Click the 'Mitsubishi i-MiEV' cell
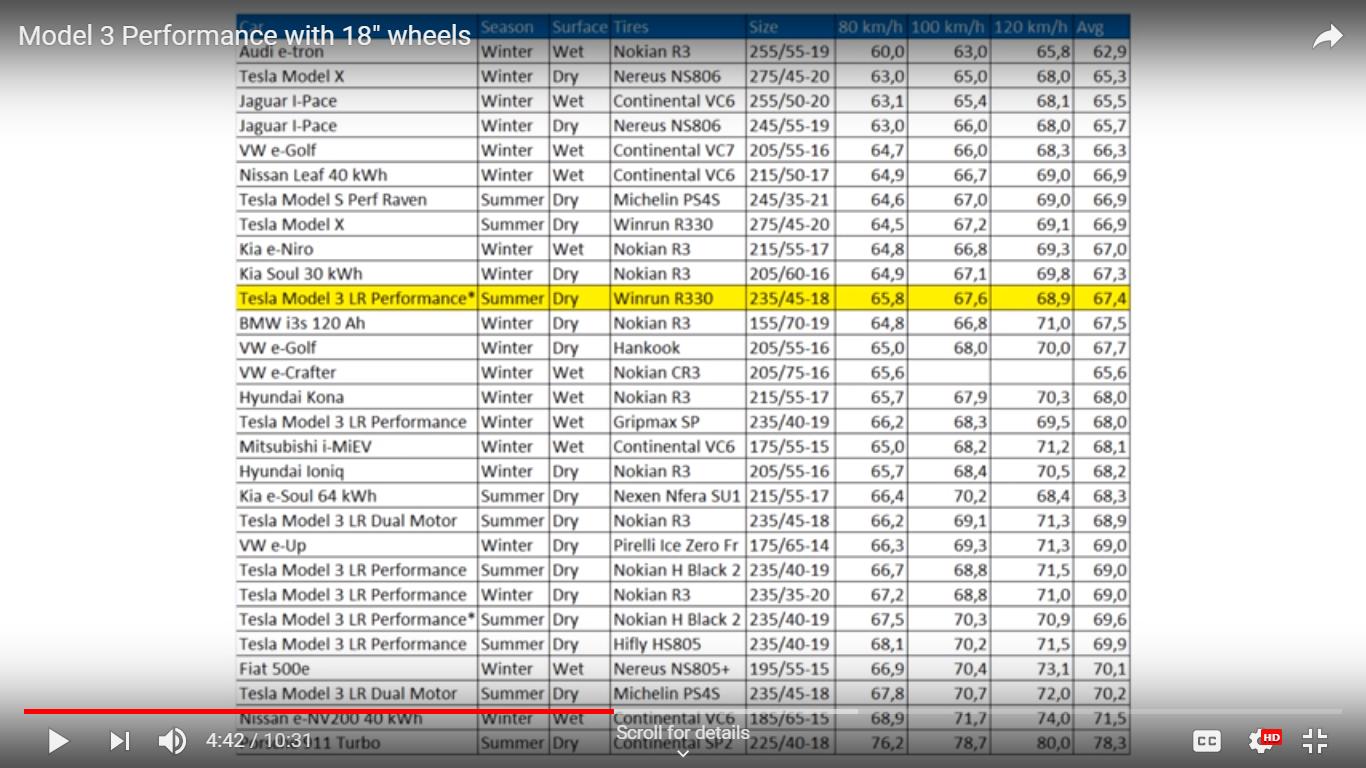The image size is (1366, 768). 357,446
